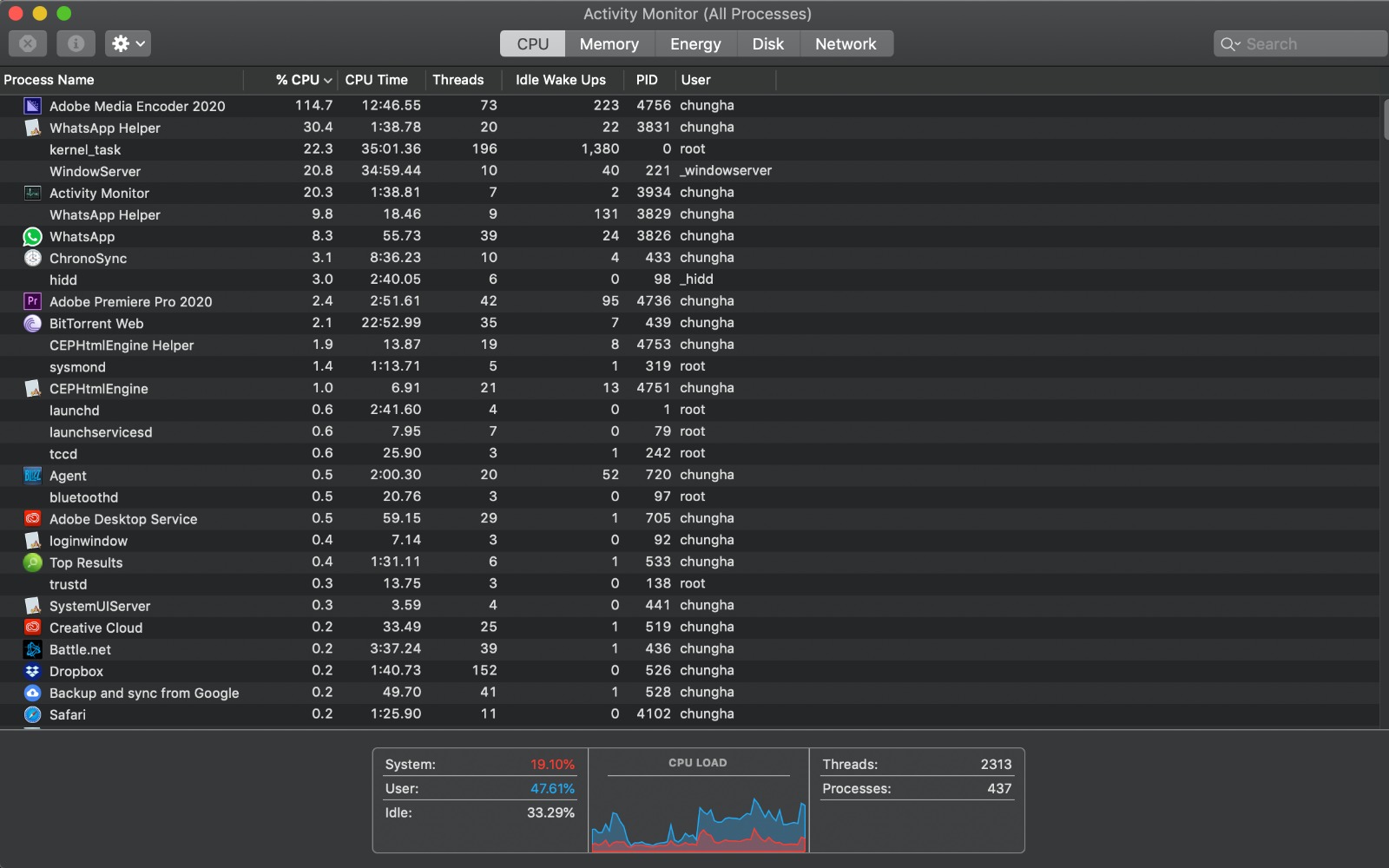Select the tccd process row
Viewport: 1389px width, 868px height.
(689, 453)
